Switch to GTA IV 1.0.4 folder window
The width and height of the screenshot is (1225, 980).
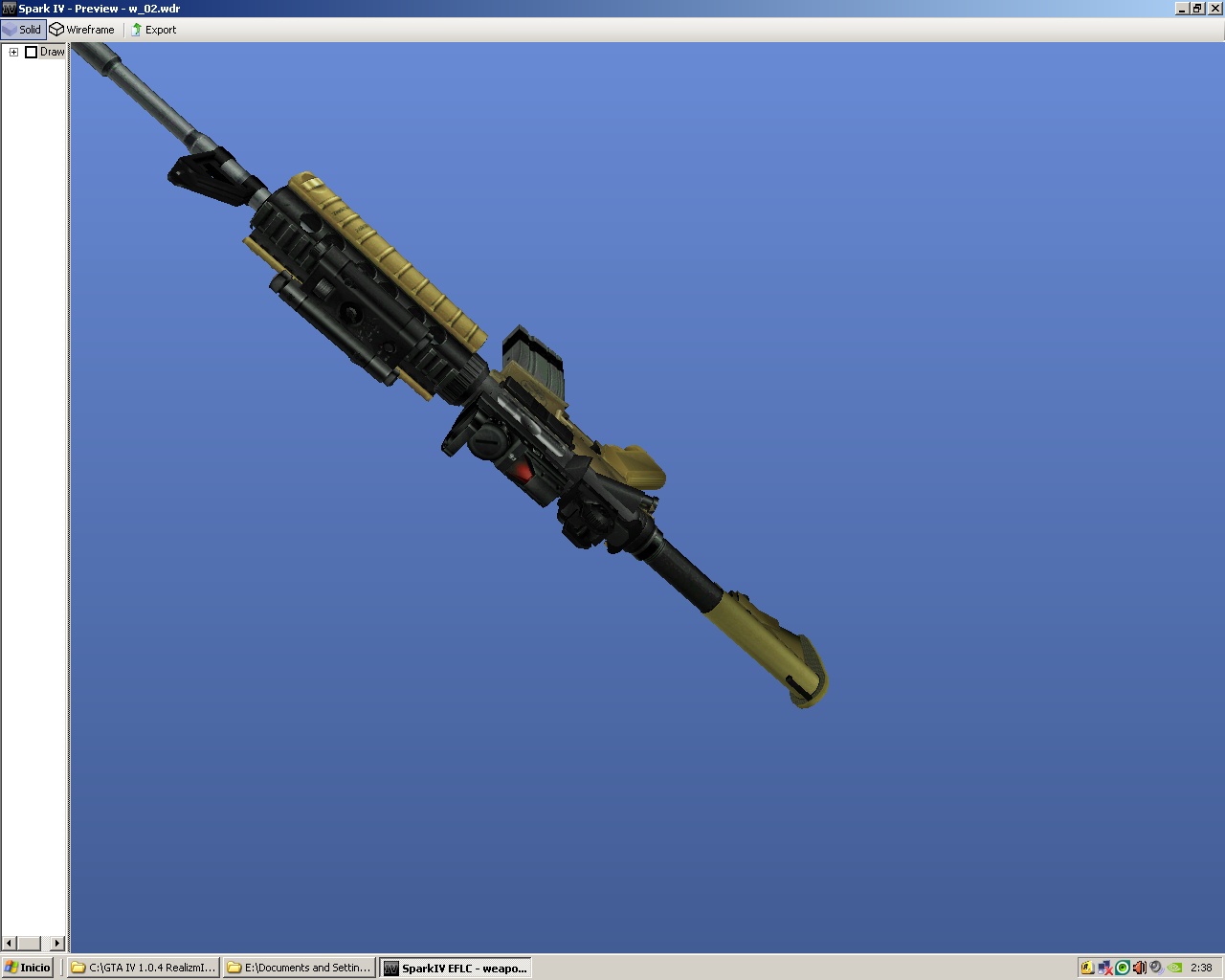click(x=143, y=968)
